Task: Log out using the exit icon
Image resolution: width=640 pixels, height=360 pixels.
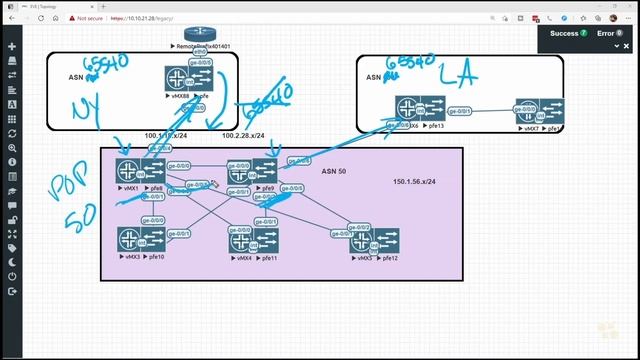Action: click(x=12, y=291)
